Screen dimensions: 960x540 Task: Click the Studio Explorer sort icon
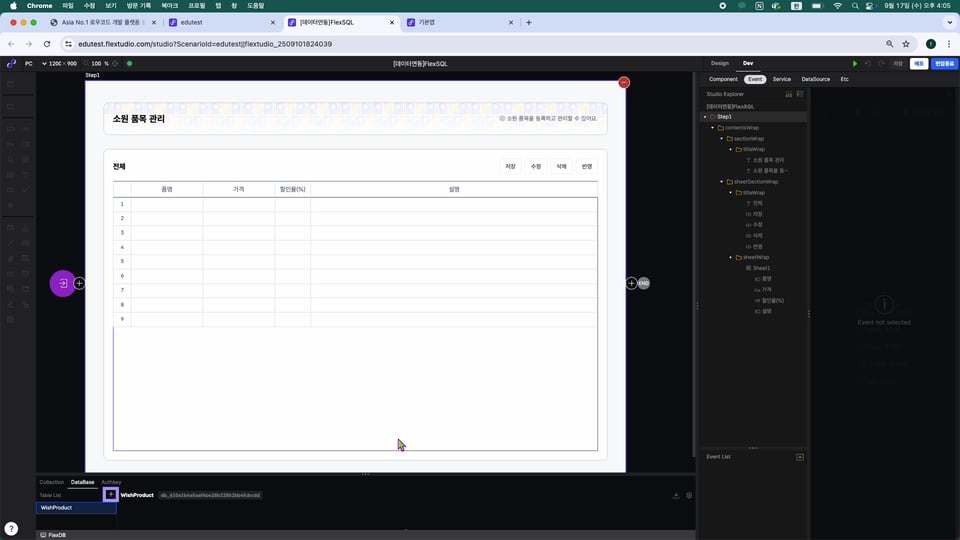[x=789, y=94]
